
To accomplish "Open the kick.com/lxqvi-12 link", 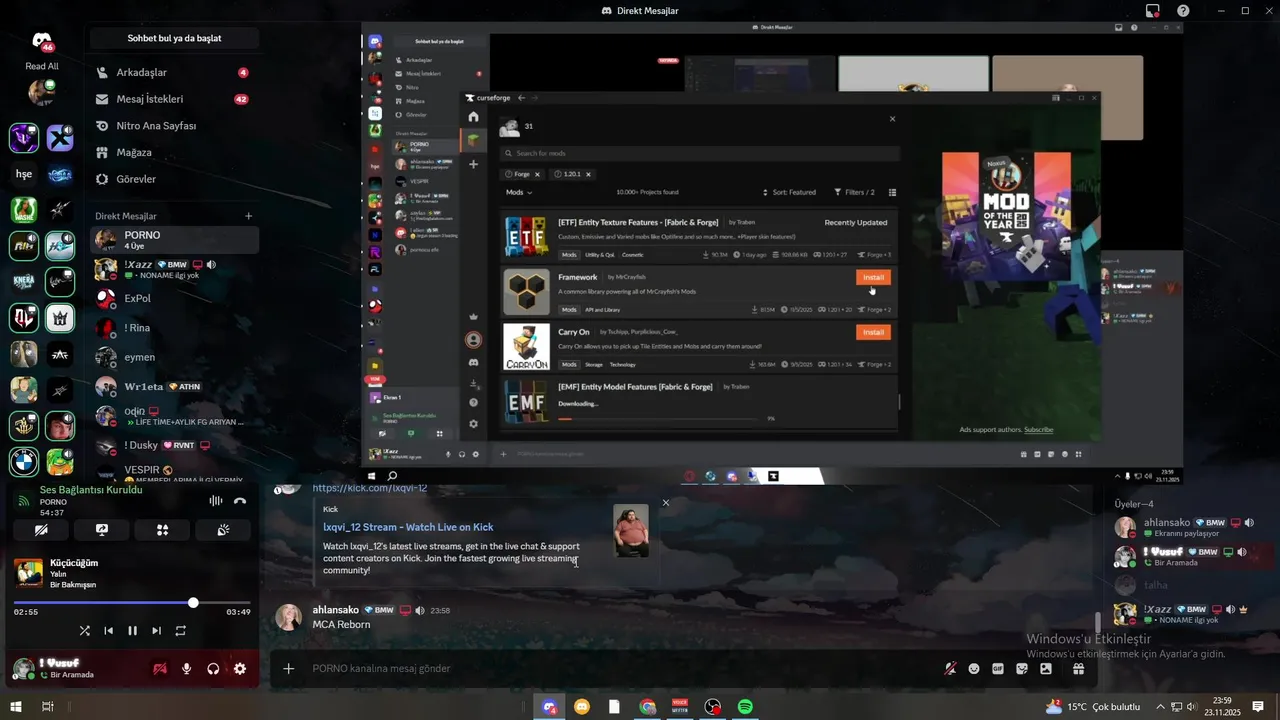I will 370,488.
